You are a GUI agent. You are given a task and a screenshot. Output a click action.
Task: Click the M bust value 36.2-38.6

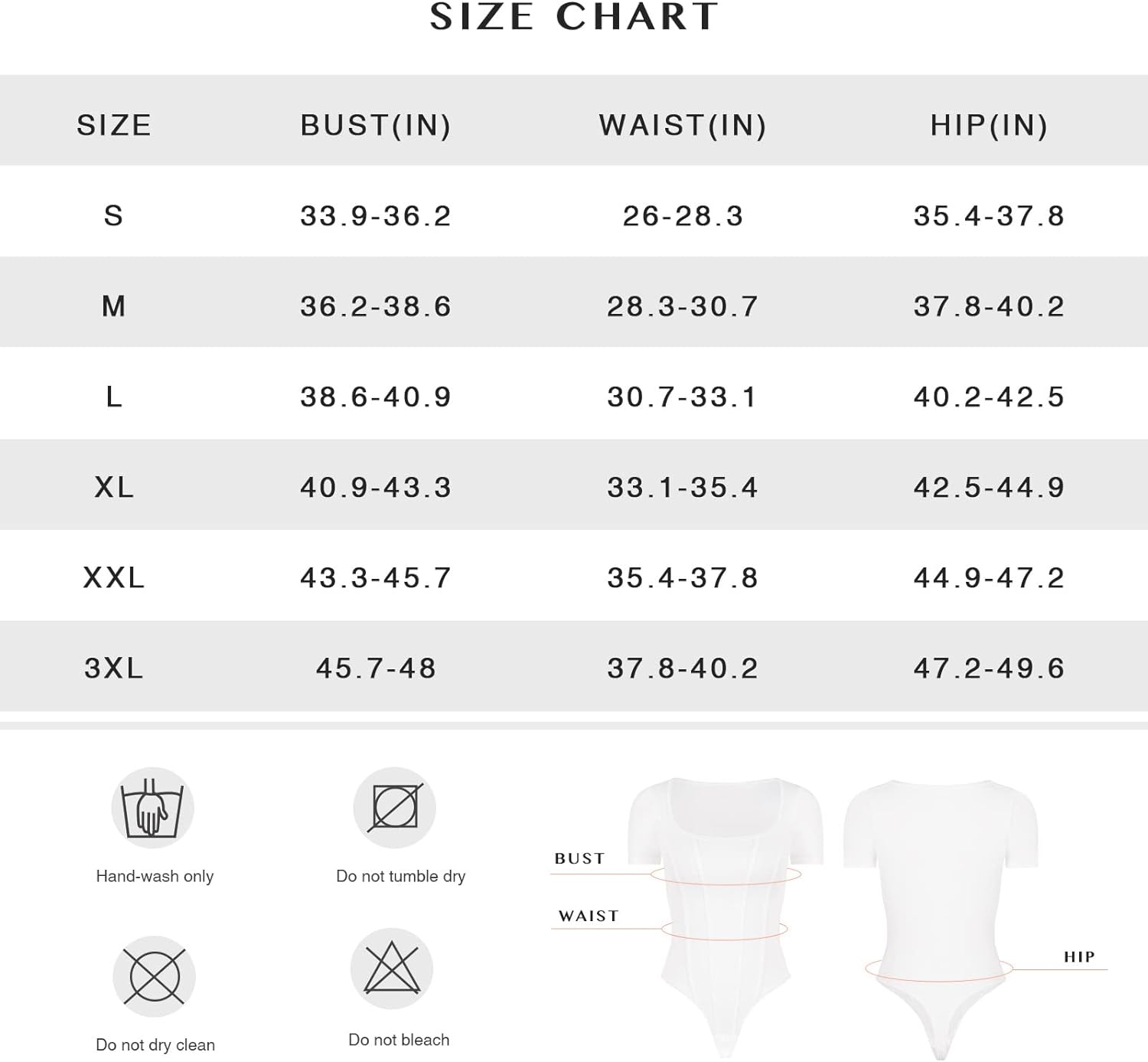[376, 306]
